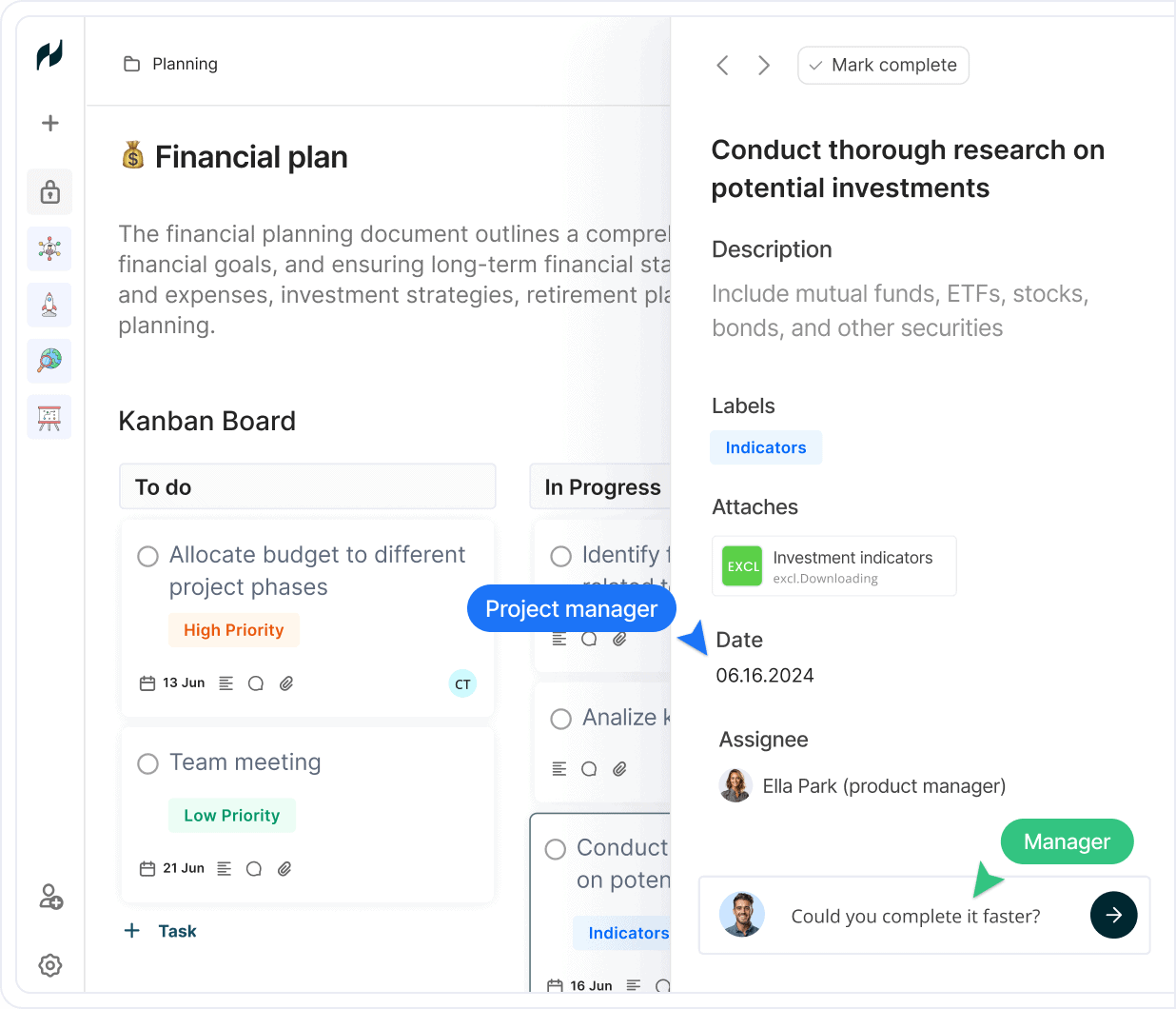Select the In Progress column header
This screenshot has height=1009, width=1176.
point(600,486)
